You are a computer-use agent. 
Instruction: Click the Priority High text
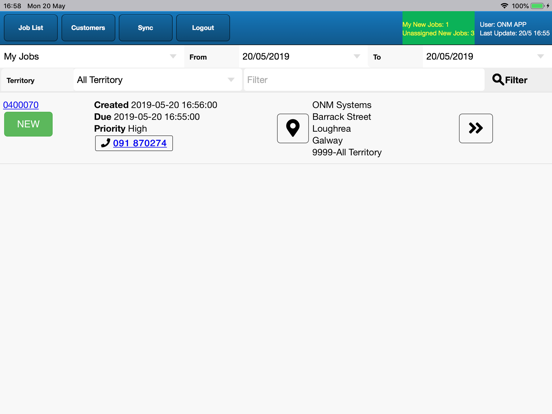pos(120,129)
